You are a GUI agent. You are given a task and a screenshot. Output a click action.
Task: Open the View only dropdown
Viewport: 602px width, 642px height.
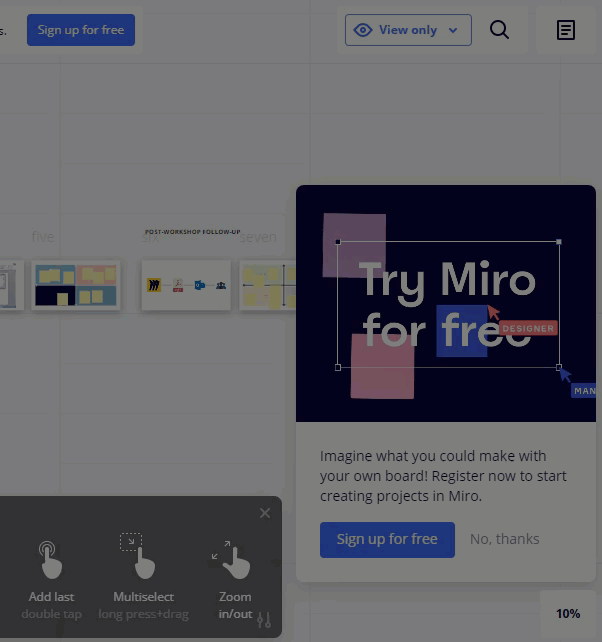point(408,30)
